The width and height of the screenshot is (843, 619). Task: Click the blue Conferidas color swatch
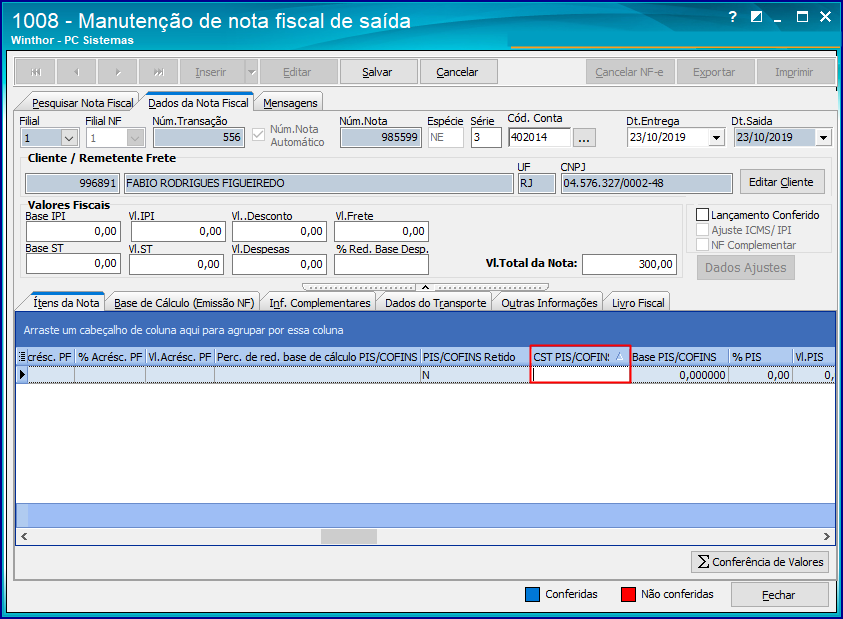coord(532,594)
